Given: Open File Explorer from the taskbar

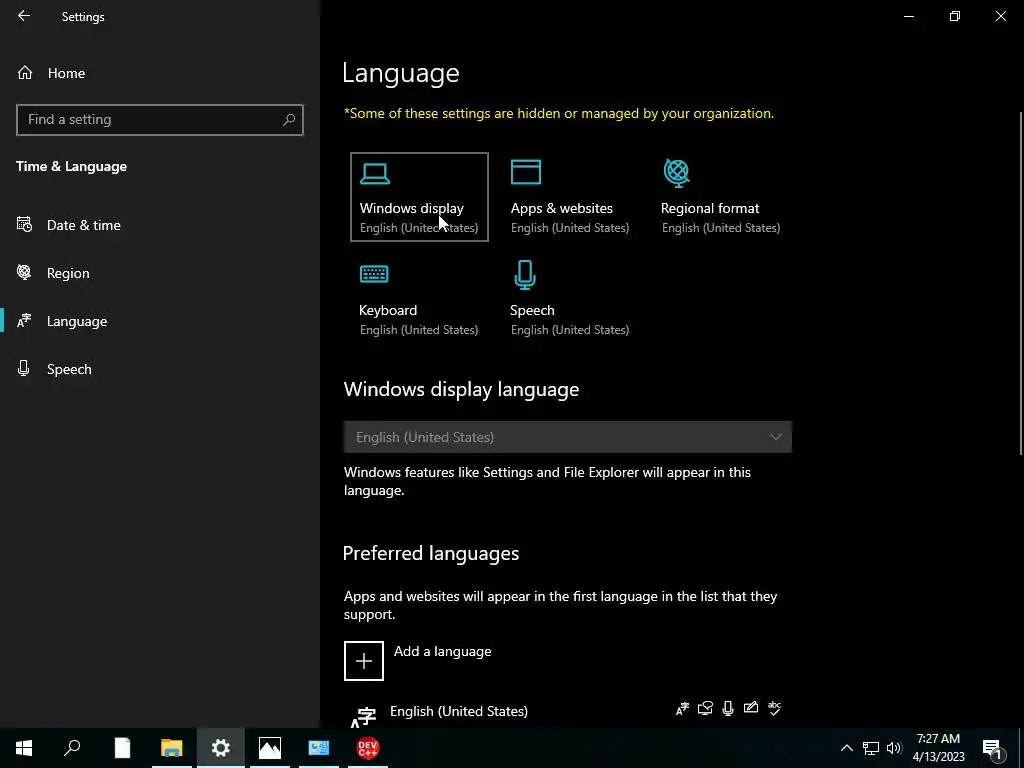Looking at the screenshot, I should [172, 748].
